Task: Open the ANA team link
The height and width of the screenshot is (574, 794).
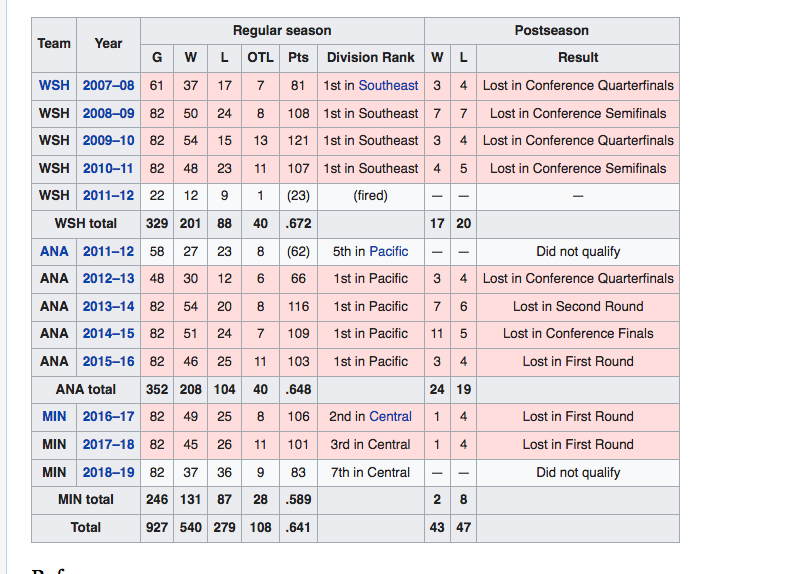Action: [x=54, y=252]
